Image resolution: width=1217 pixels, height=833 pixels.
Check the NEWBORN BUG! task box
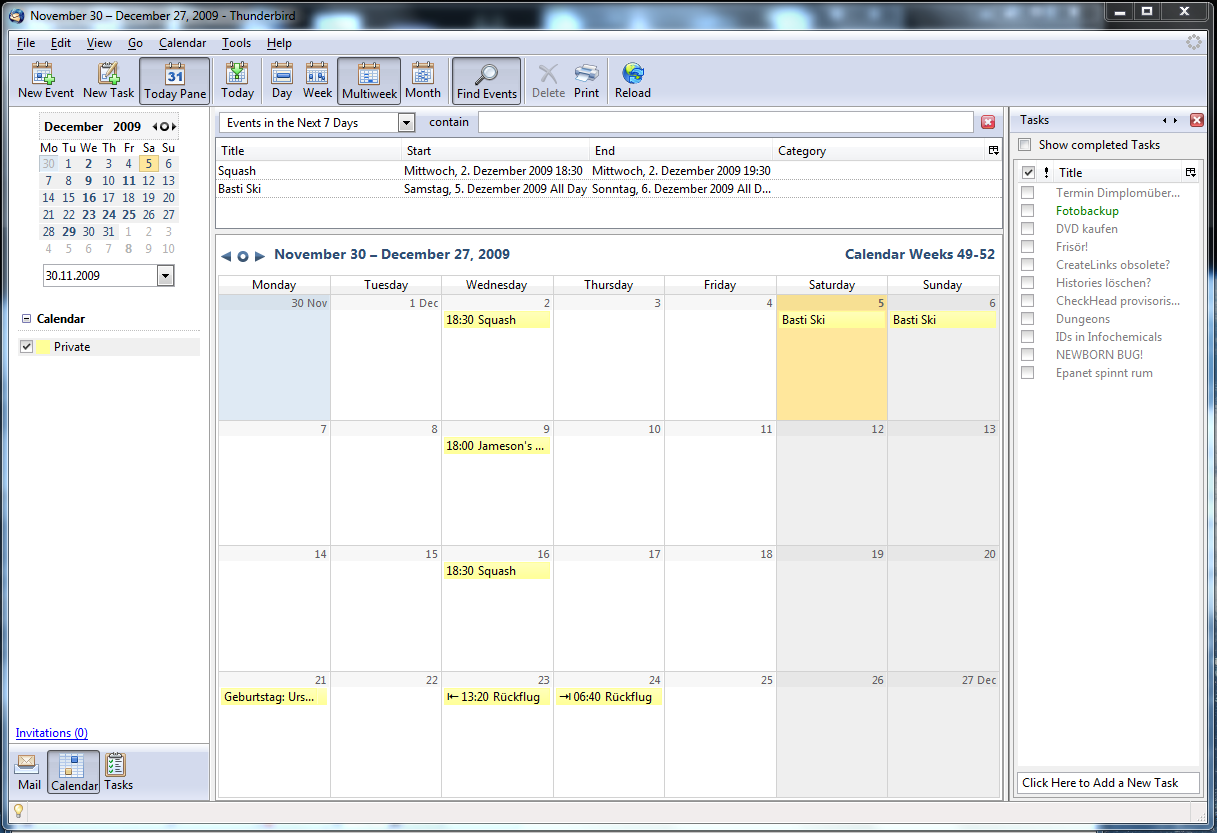coord(1027,355)
